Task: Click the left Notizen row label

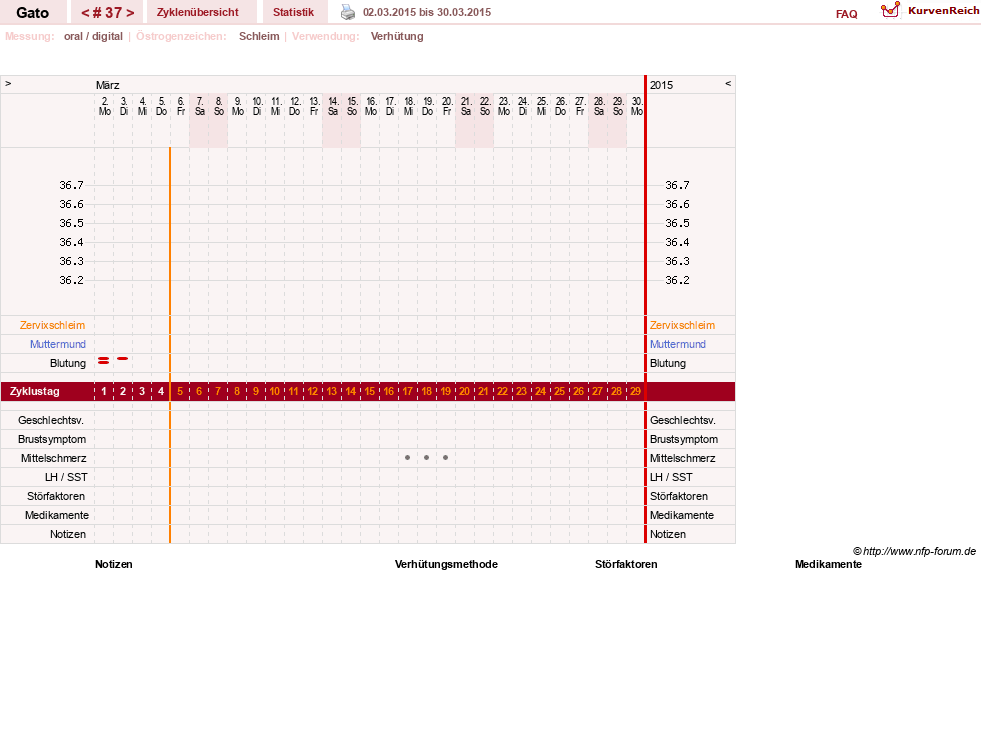Action: coord(68,534)
